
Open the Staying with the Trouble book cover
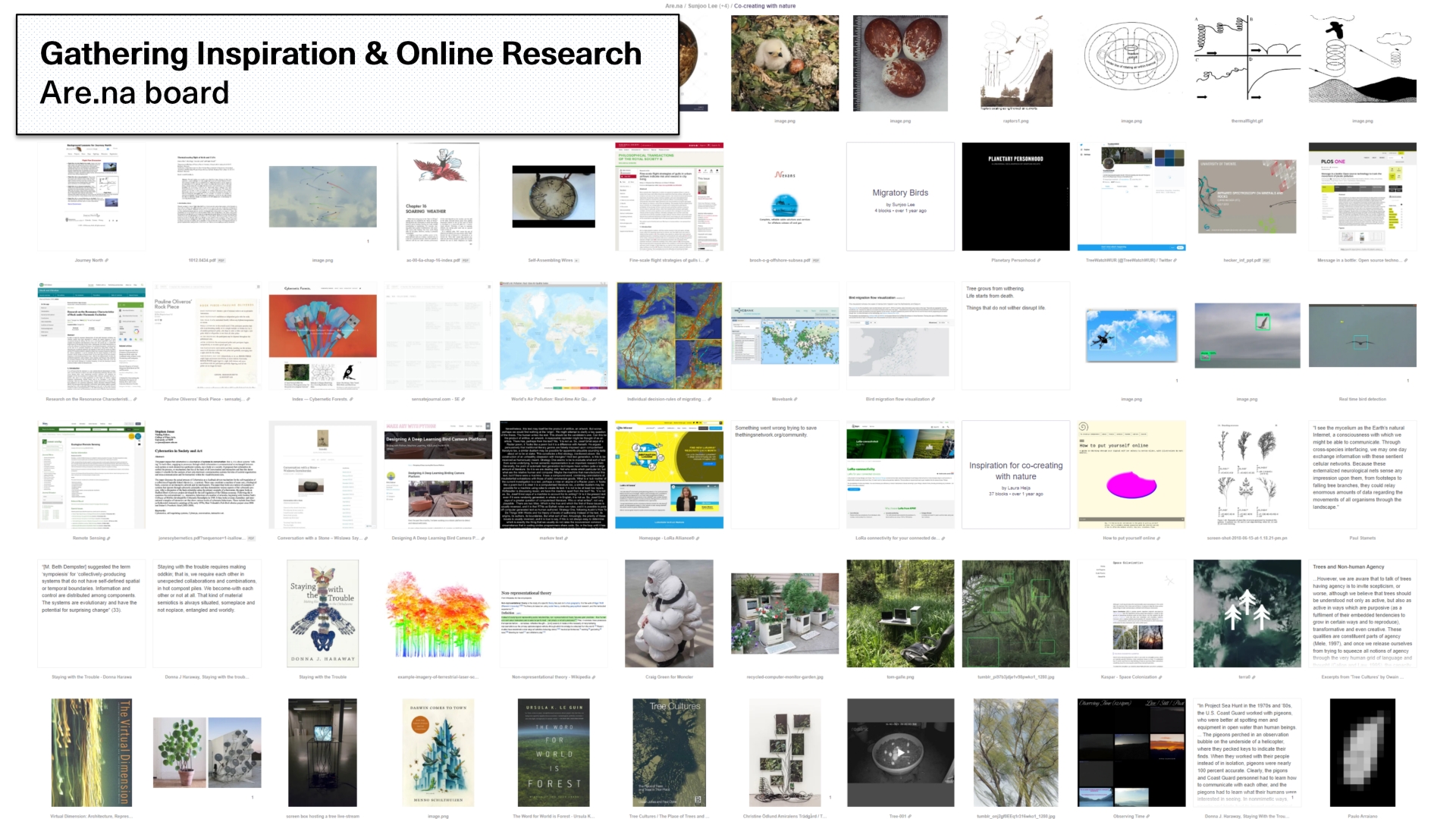click(322, 613)
